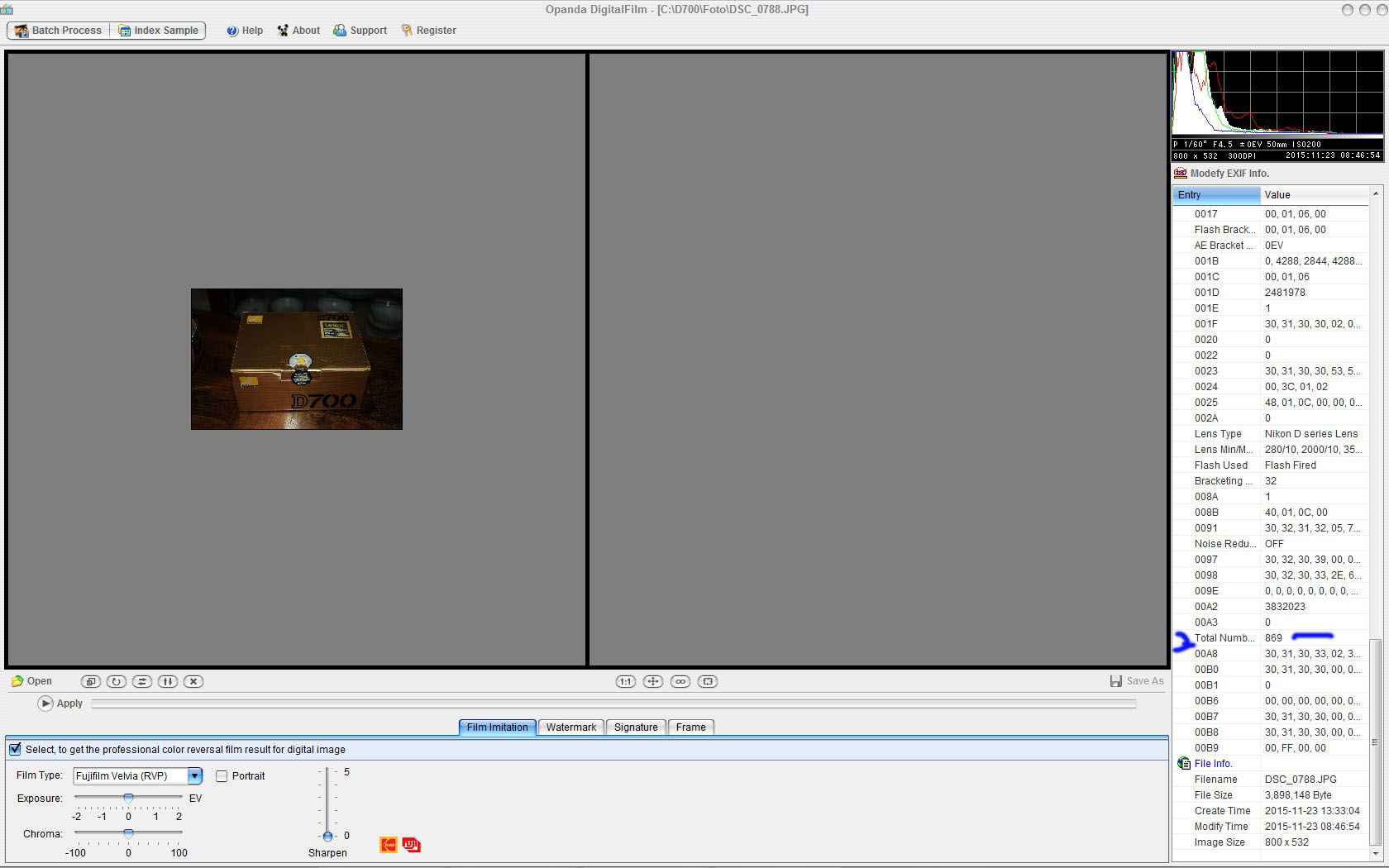The height and width of the screenshot is (868, 1389).
Task: Toggle the color reversal film checkbox
Action: coord(15,749)
